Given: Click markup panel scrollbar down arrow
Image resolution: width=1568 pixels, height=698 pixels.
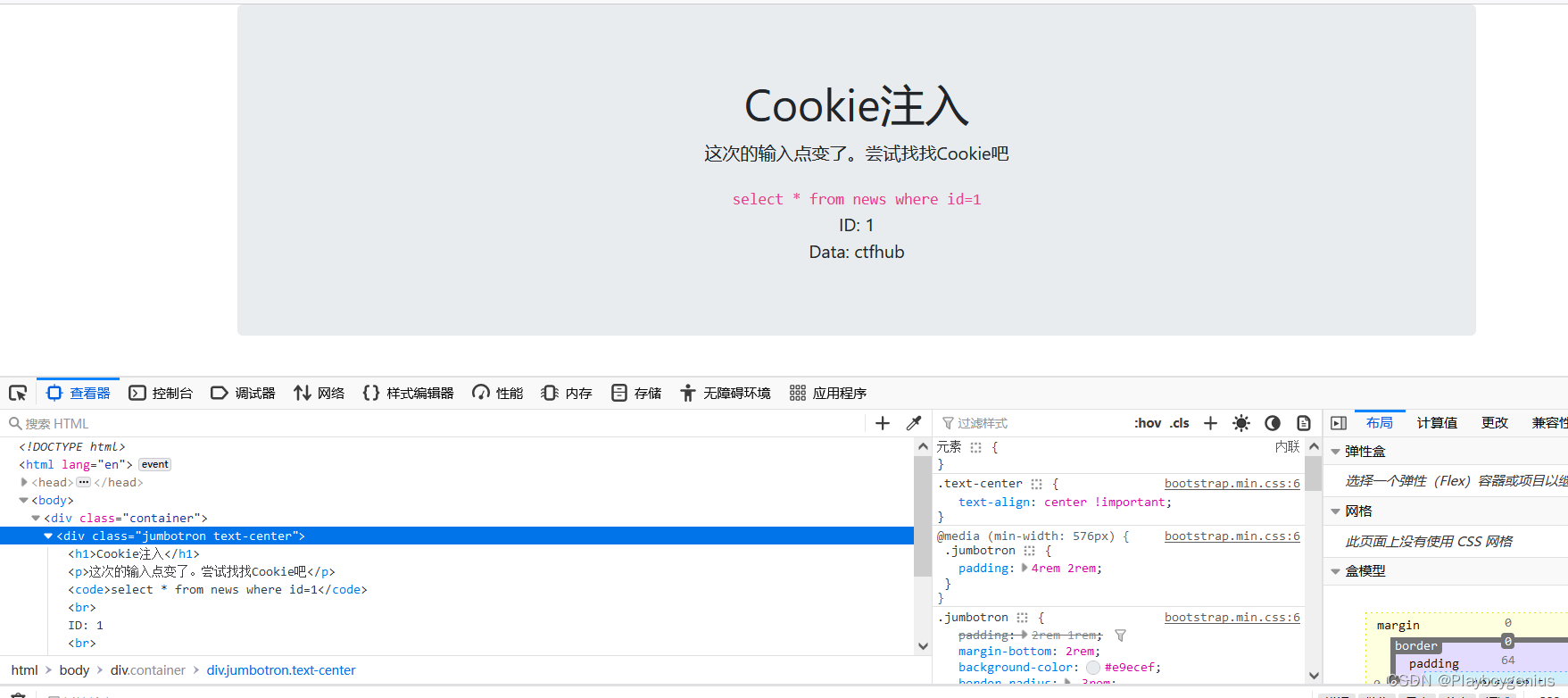Looking at the screenshot, I should point(923,646).
